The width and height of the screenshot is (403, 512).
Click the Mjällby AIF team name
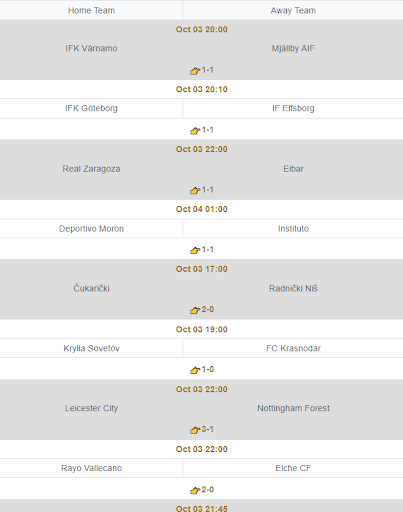point(293,48)
